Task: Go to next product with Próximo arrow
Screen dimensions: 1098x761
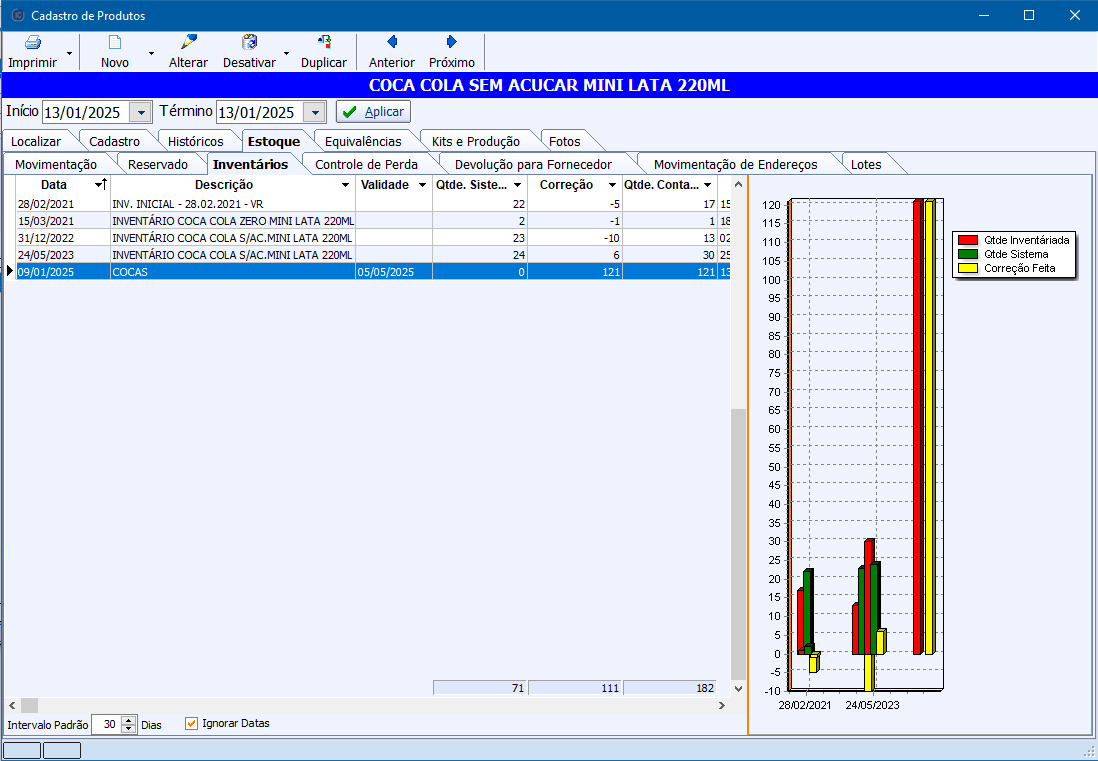Action: [x=452, y=42]
